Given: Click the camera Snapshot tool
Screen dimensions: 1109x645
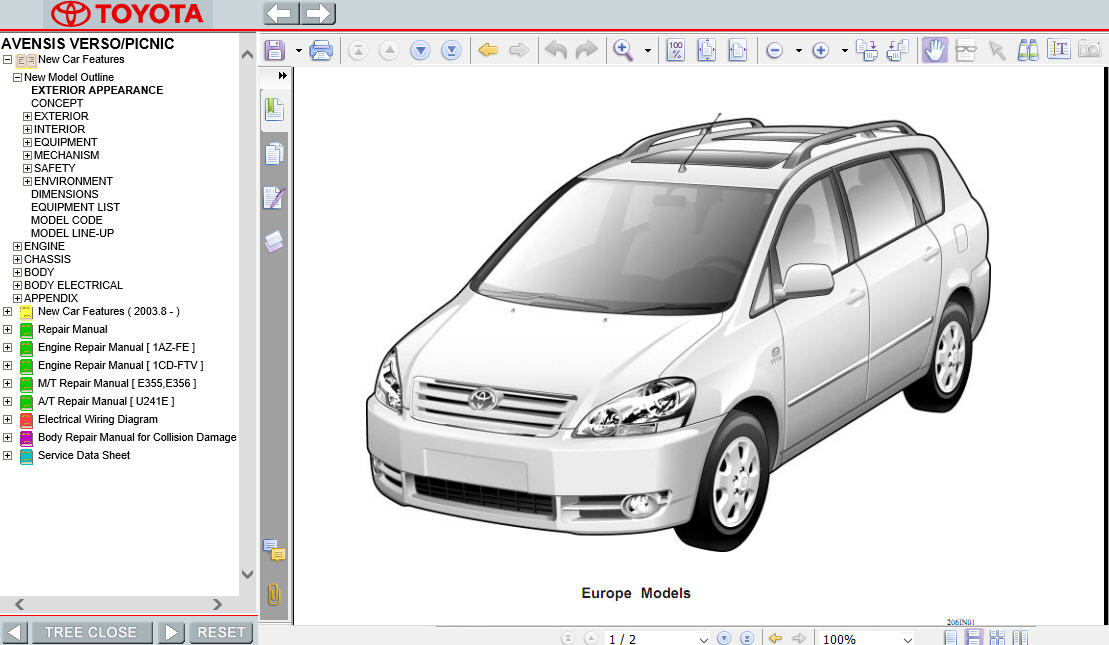Looking at the screenshot, I should 1089,50.
